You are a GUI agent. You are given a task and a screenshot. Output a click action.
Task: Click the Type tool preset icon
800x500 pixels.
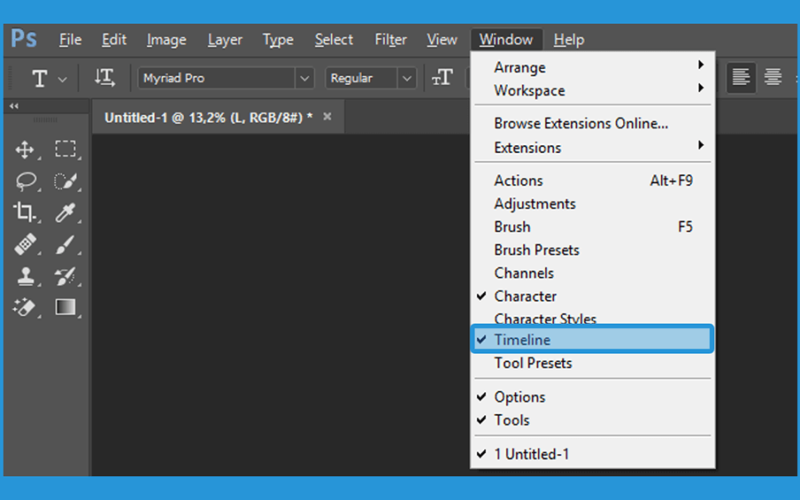coord(40,79)
